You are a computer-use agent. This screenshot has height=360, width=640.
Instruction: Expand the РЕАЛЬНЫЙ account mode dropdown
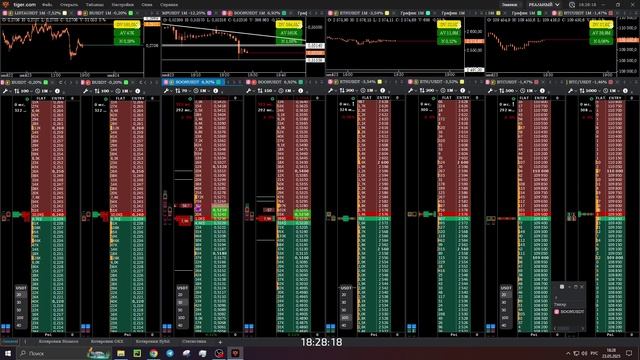coord(544,4)
